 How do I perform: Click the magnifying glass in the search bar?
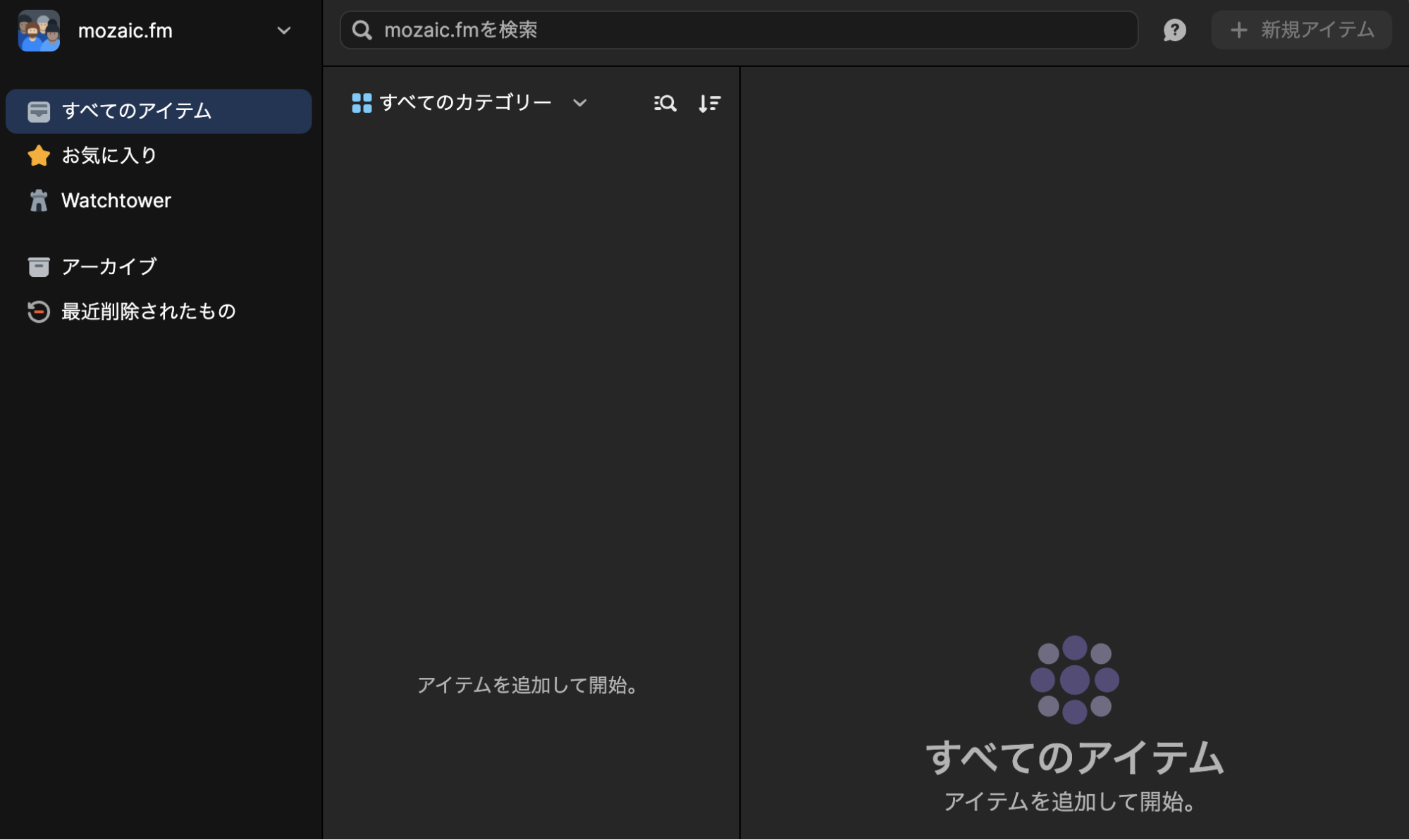pyautogui.click(x=362, y=30)
